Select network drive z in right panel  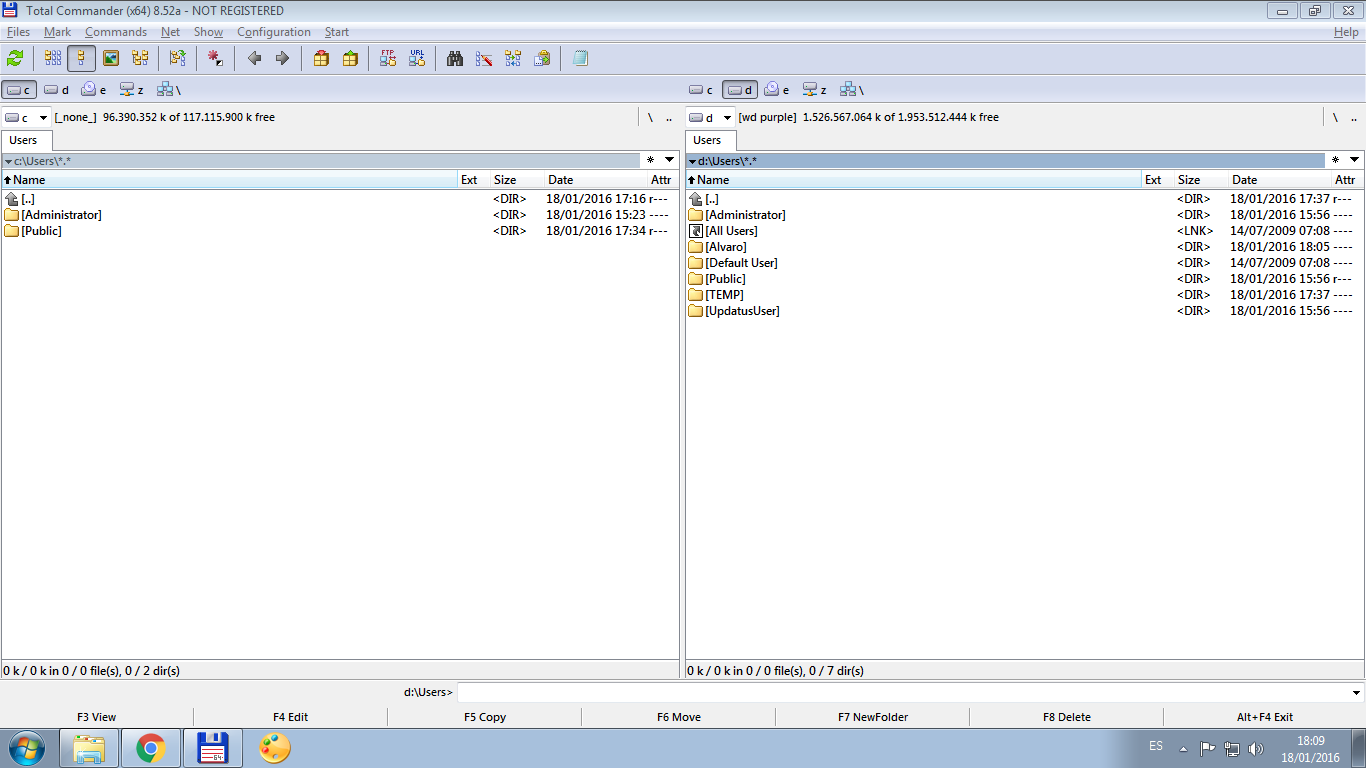tap(815, 90)
